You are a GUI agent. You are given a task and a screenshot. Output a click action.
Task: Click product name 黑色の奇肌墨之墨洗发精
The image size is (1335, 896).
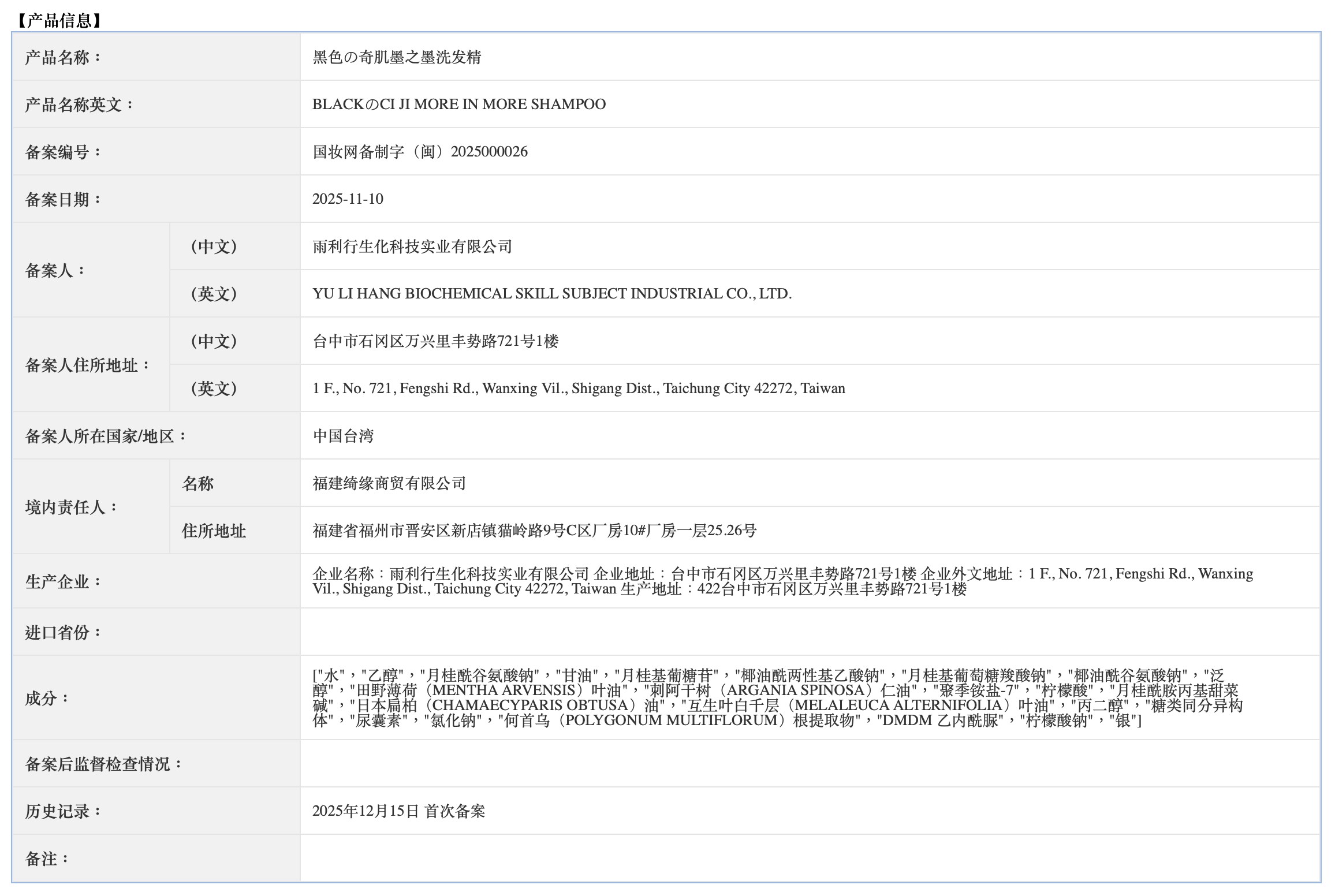[397, 57]
